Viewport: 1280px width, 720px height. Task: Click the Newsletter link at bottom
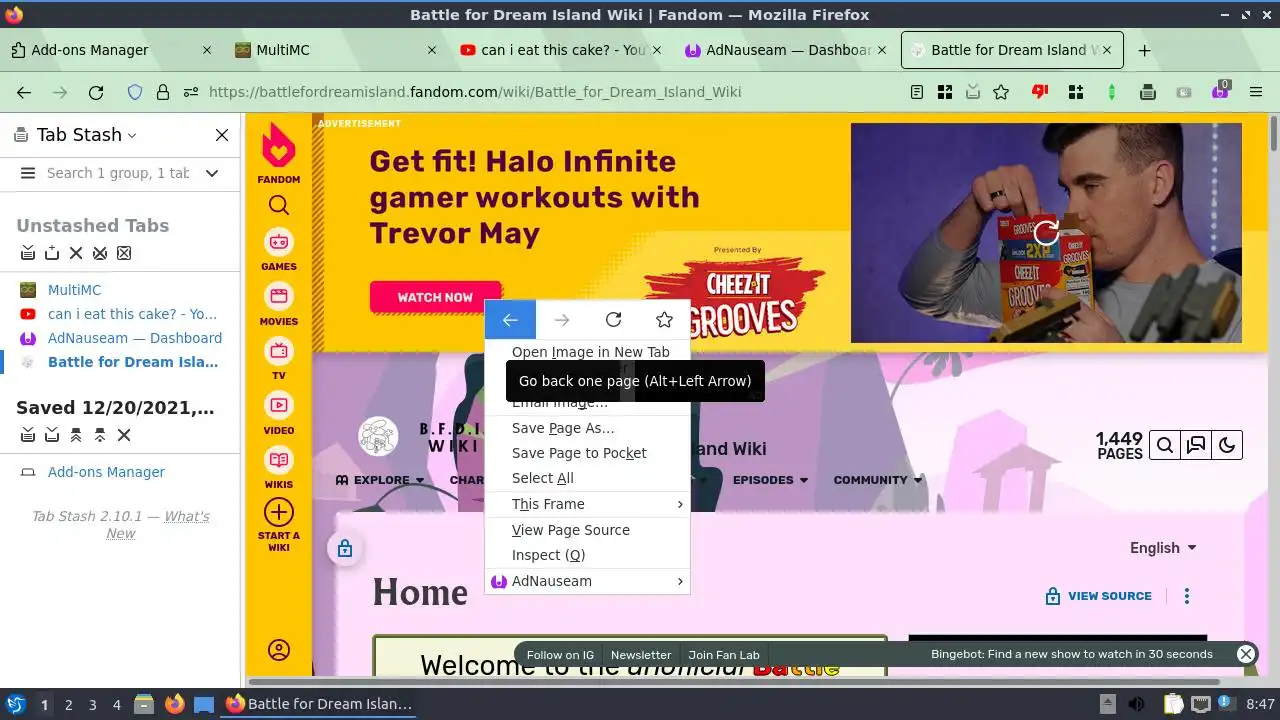click(x=641, y=655)
